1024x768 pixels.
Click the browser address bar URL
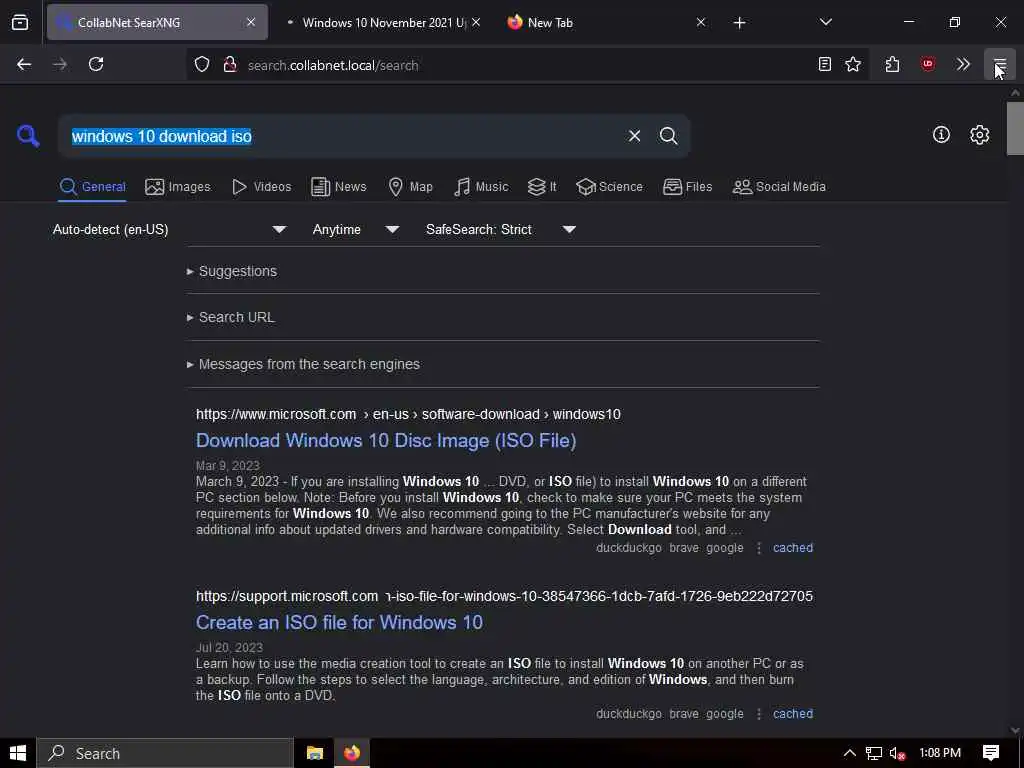[333, 65]
